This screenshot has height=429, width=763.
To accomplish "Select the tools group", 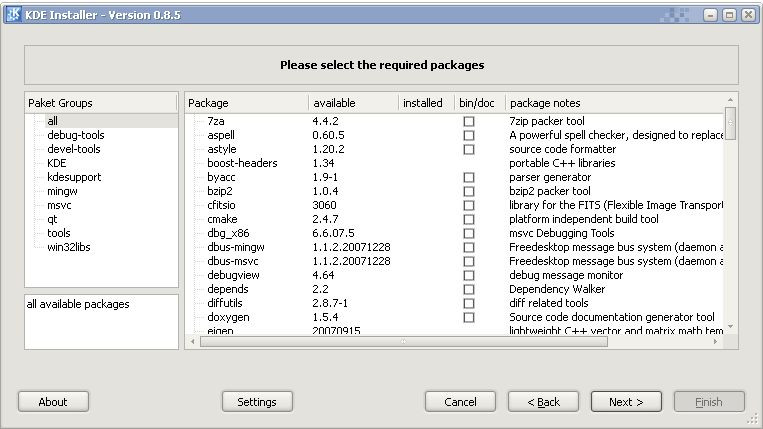I will [x=58, y=233].
